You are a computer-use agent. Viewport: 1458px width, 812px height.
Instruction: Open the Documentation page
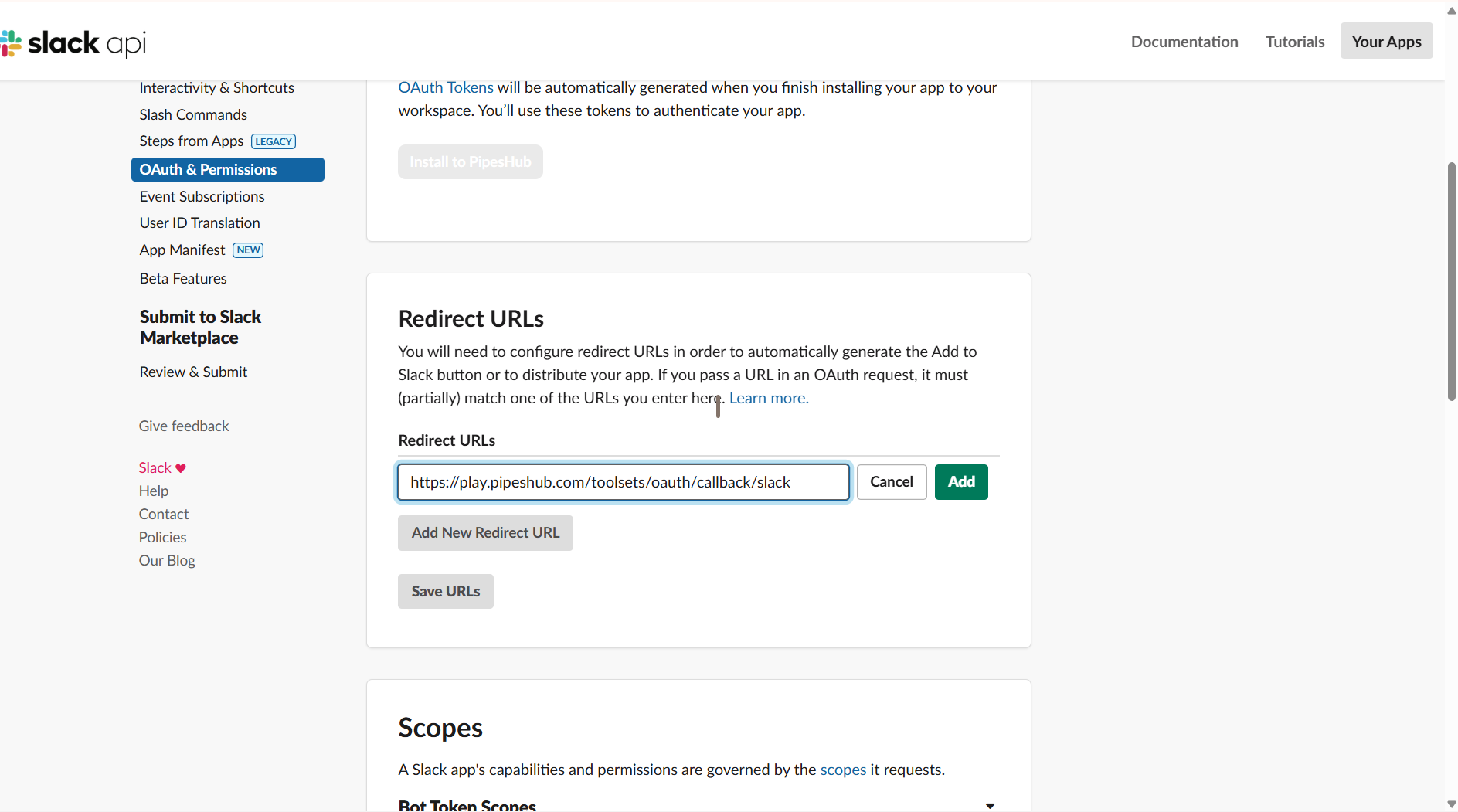point(1184,42)
